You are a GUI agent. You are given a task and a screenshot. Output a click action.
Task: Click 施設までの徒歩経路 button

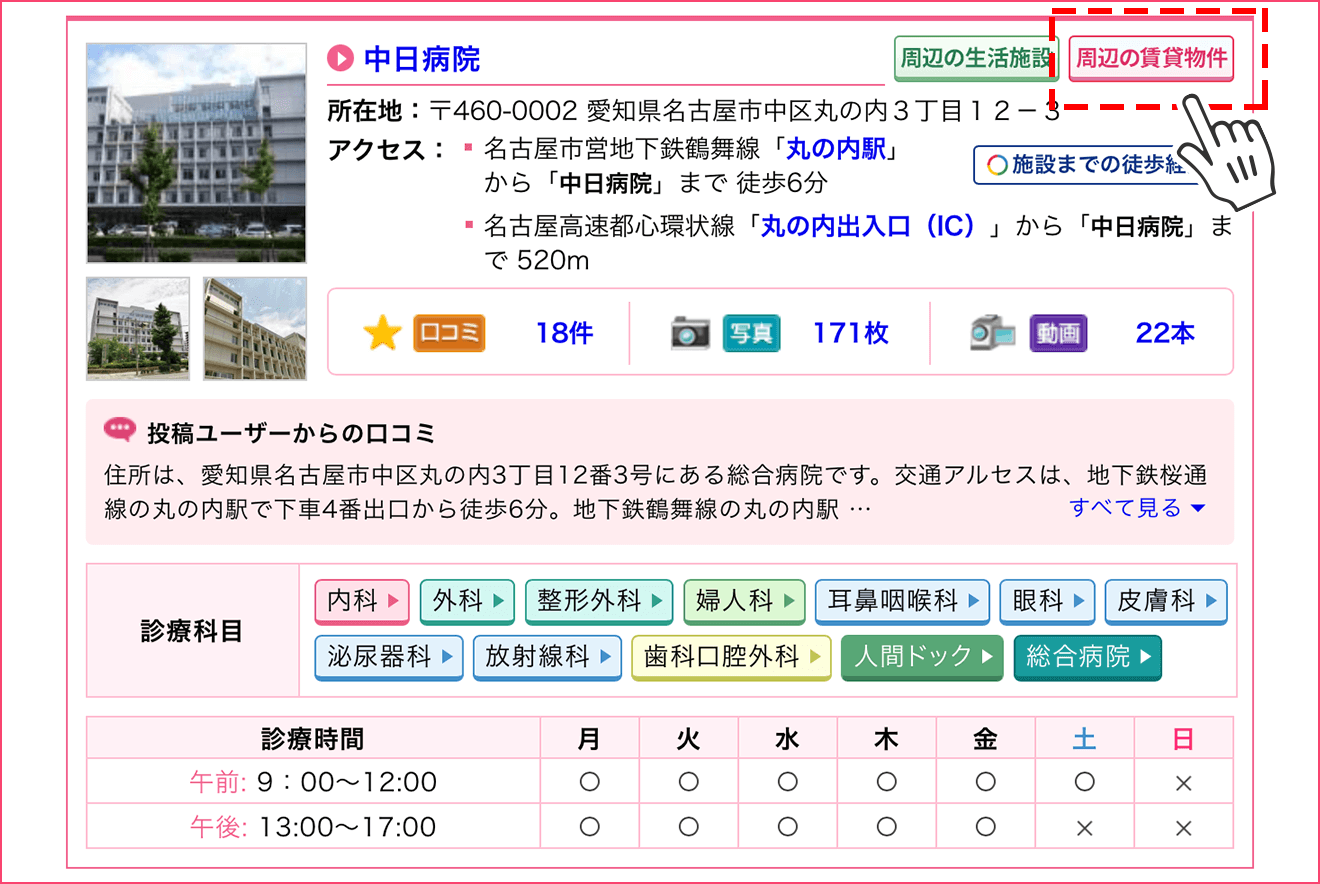(1087, 165)
